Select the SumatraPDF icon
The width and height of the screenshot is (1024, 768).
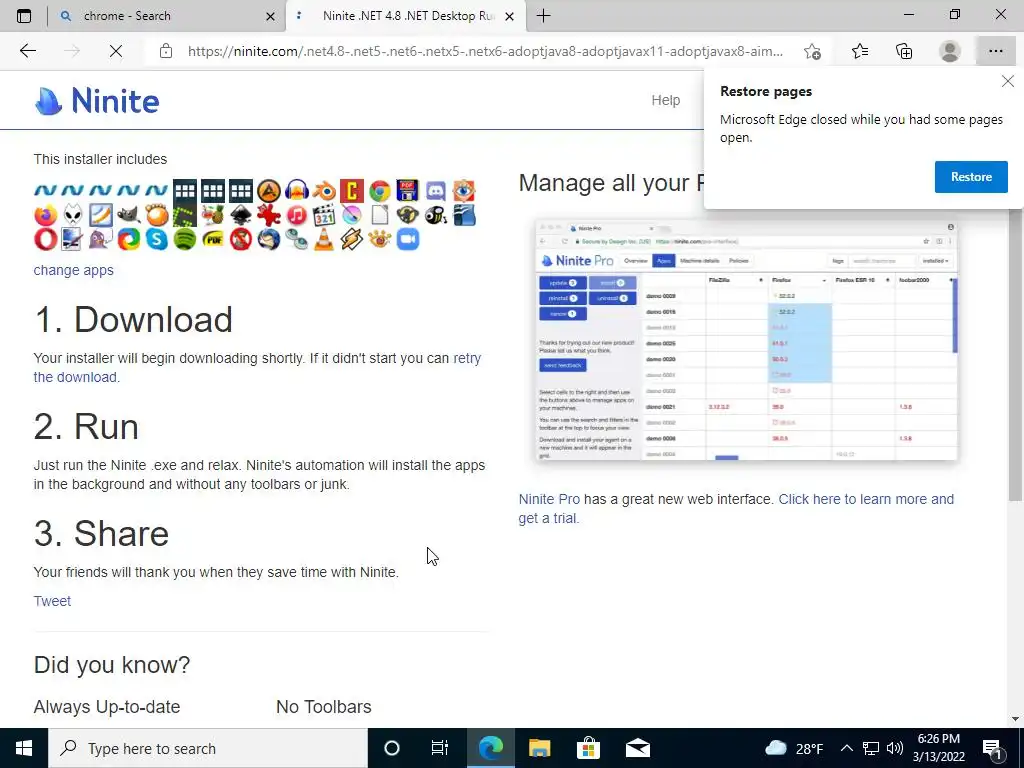(x=212, y=239)
